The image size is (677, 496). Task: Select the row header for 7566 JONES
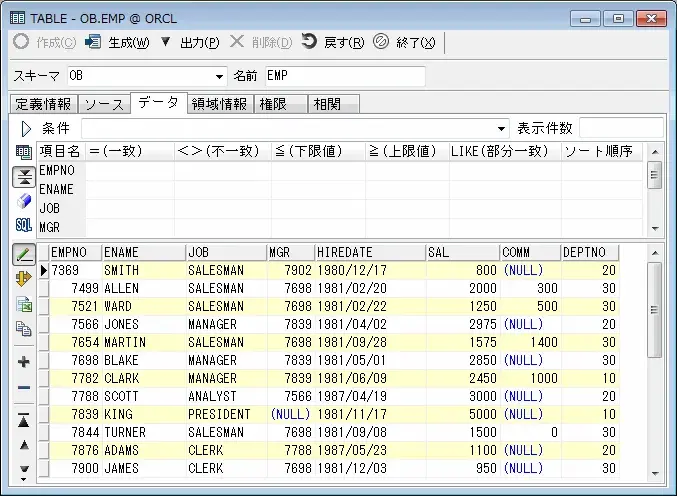point(44,324)
